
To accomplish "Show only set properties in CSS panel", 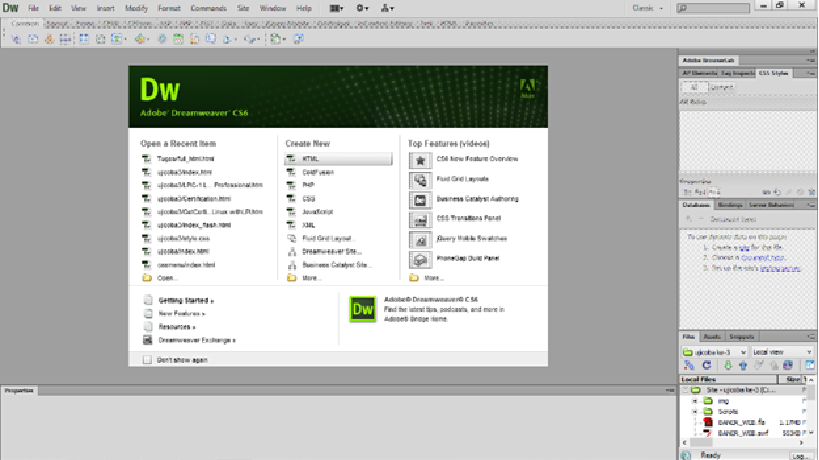I will 714,192.
